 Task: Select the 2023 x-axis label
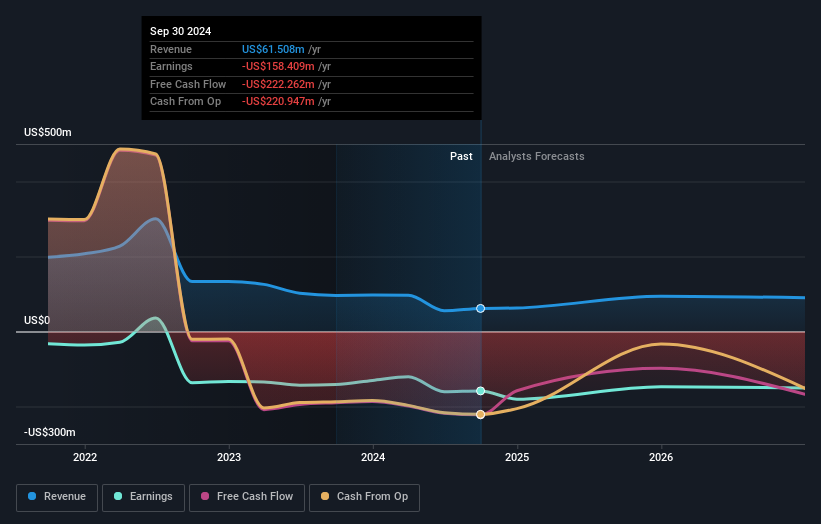point(229,457)
